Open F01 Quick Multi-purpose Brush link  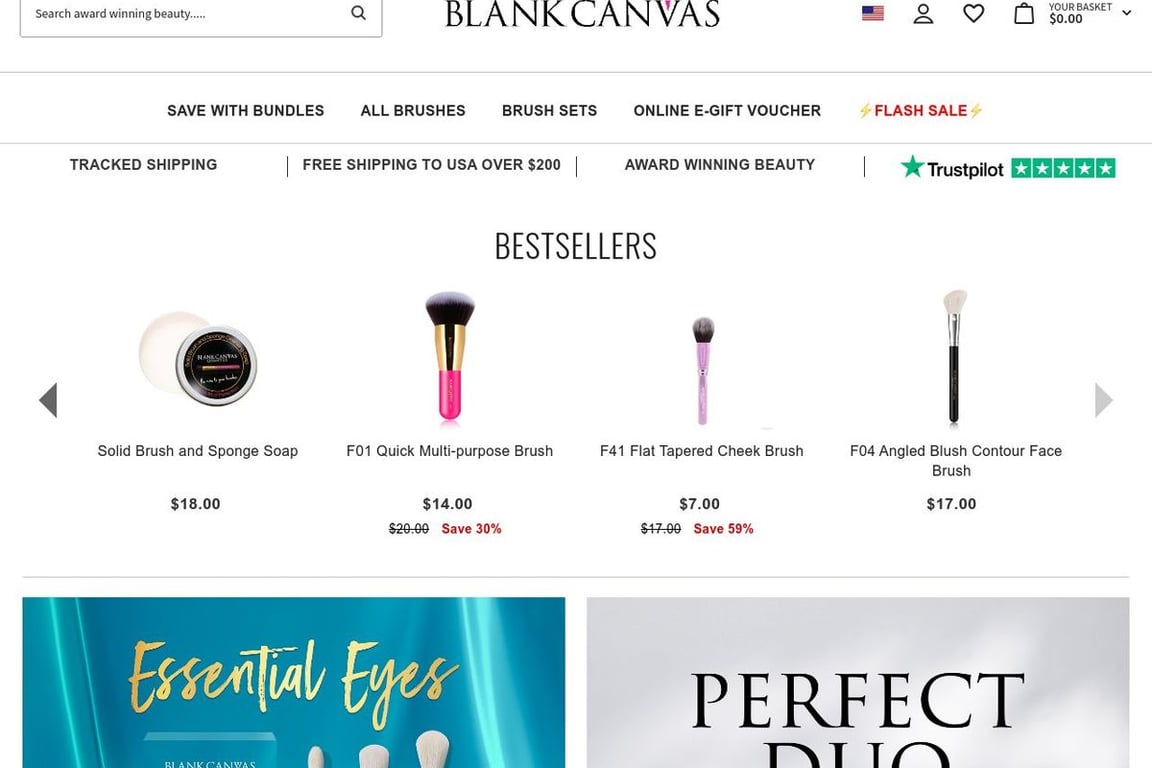[x=449, y=451]
